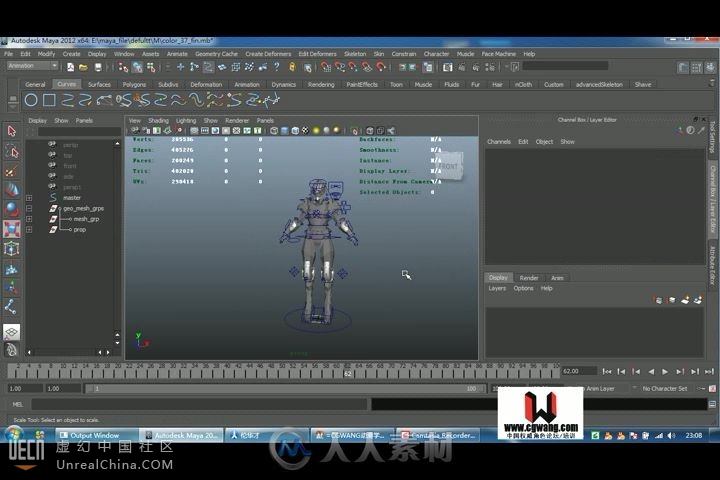720x480 pixels.
Task: Click the New Scene icon
Action: 70,68
